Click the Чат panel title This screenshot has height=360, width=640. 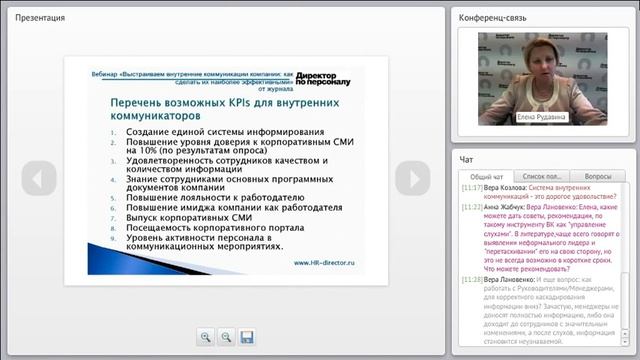[466, 160]
